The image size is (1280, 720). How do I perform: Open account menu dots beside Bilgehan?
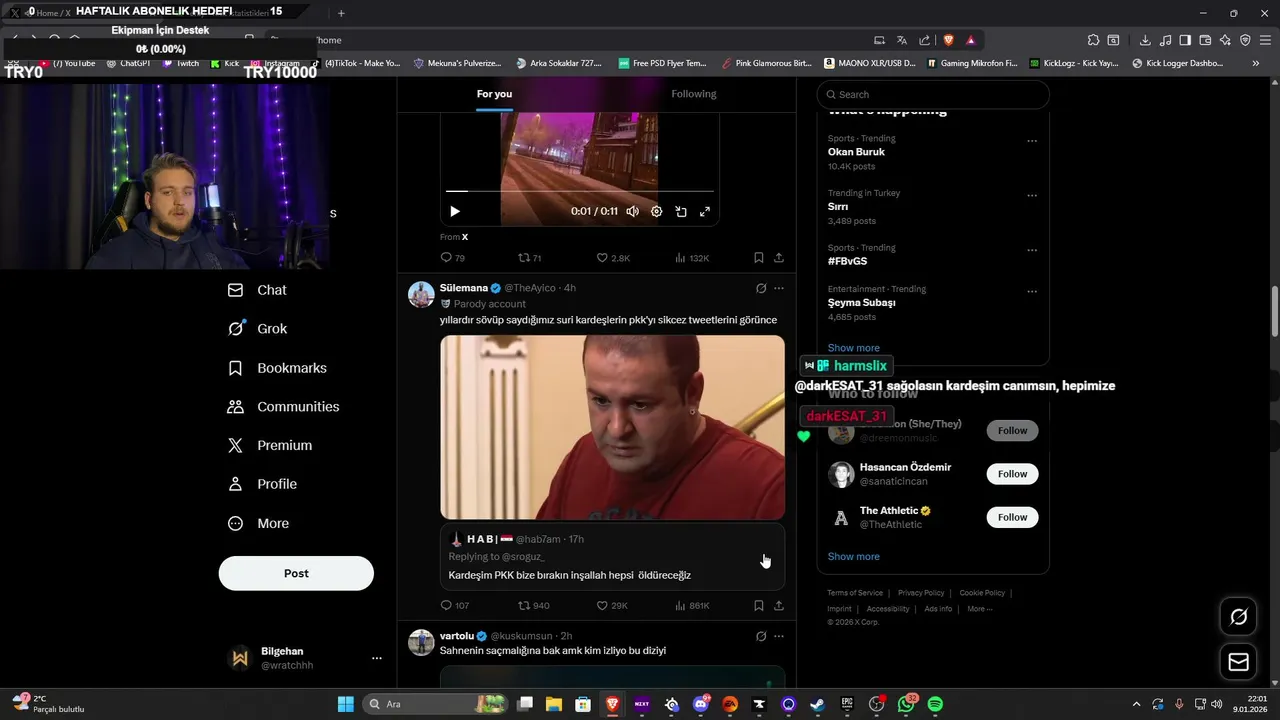click(377, 658)
